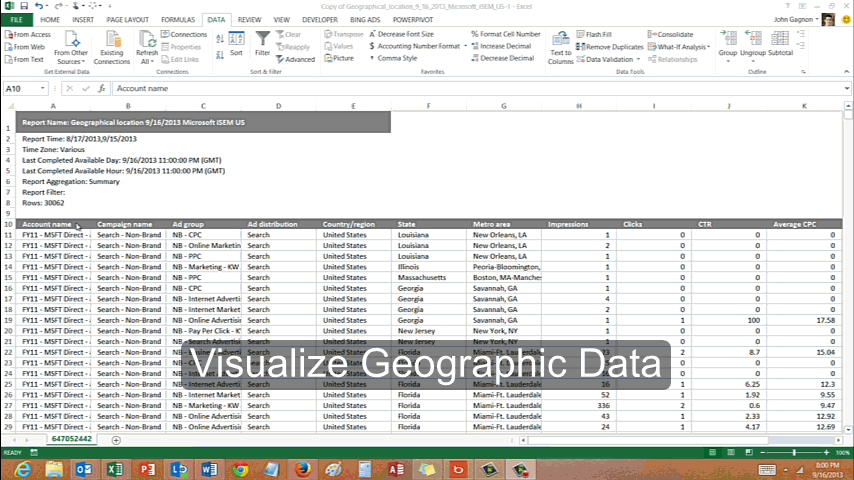Apply Comma Style format

(x=393, y=58)
